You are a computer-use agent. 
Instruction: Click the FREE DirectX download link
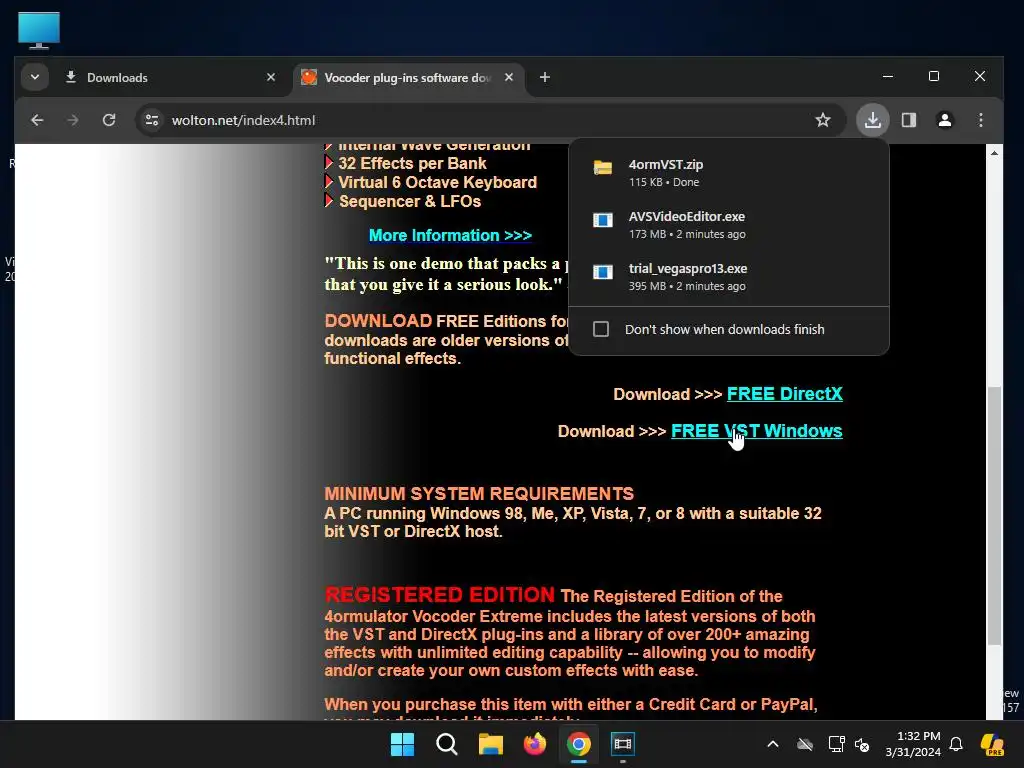pos(784,394)
